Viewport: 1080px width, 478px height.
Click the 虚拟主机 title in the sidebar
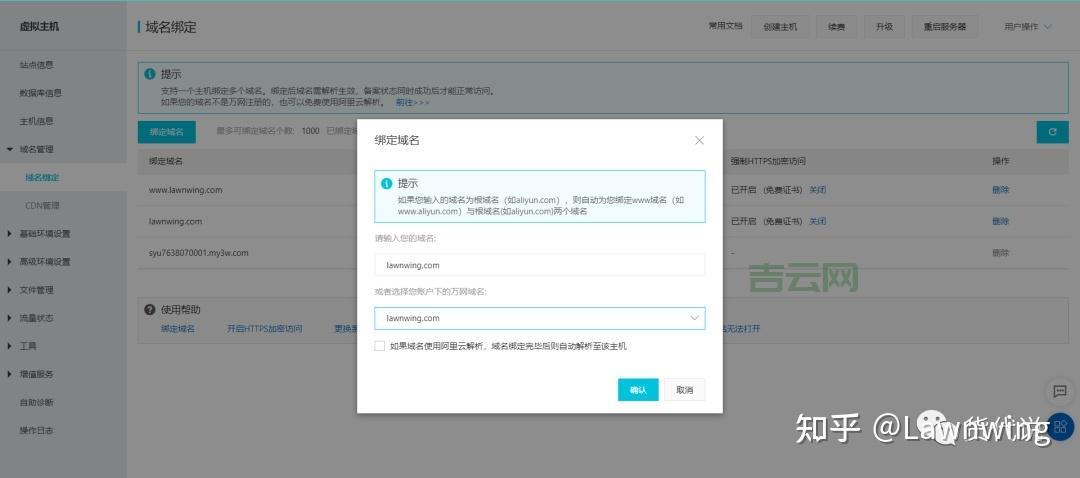pos(39,27)
